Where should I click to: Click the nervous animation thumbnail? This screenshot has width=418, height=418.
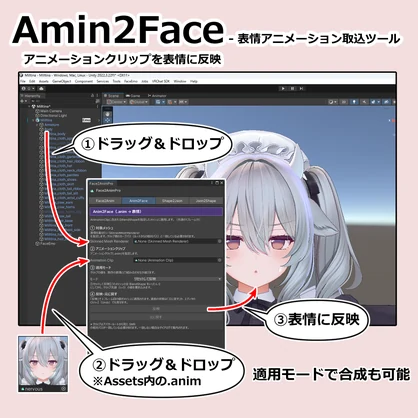tap(43, 364)
